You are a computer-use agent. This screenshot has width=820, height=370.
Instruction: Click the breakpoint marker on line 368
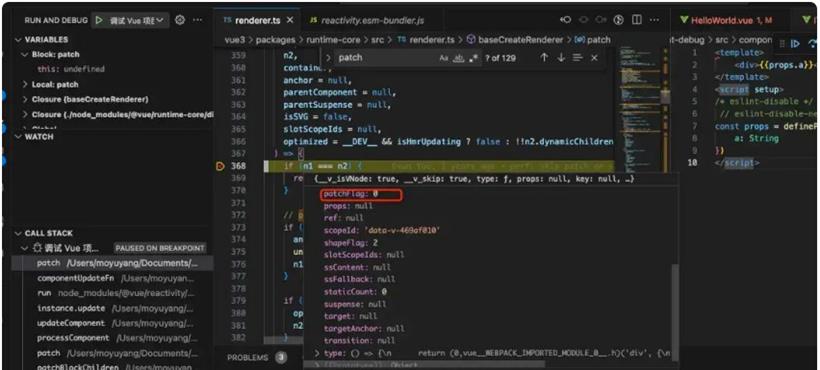pyautogui.click(x=220, y=166)
